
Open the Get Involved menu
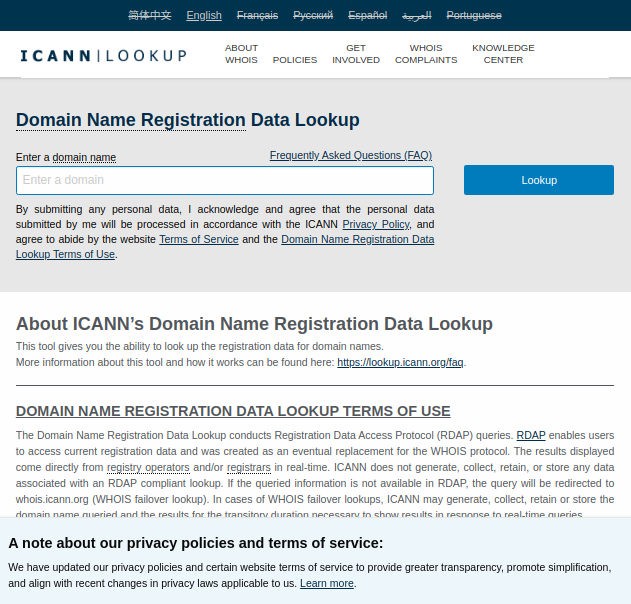point(356,54)
